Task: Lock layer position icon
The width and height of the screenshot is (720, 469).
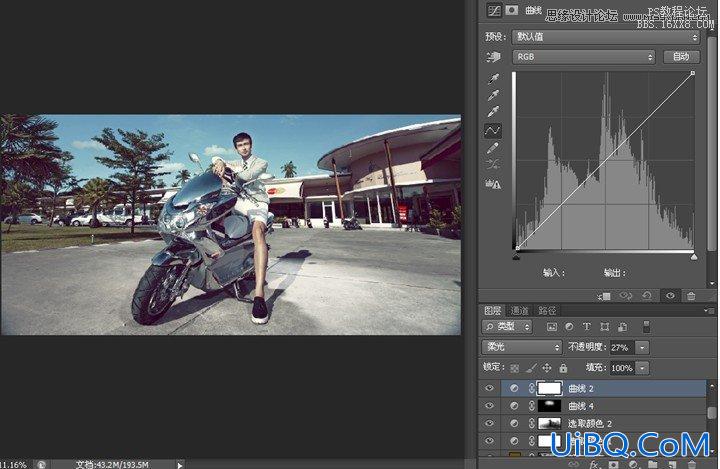Action: (546, 368)
